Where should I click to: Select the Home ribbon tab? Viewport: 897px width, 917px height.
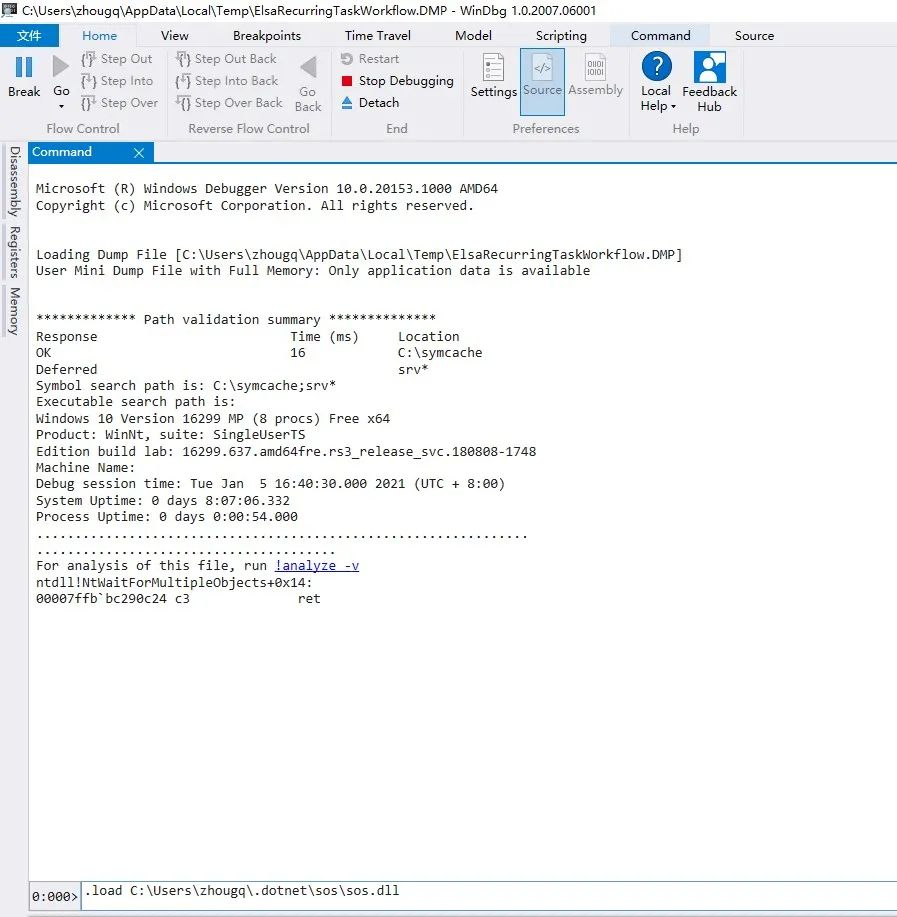pyautogui.click(x=99, y=36)
